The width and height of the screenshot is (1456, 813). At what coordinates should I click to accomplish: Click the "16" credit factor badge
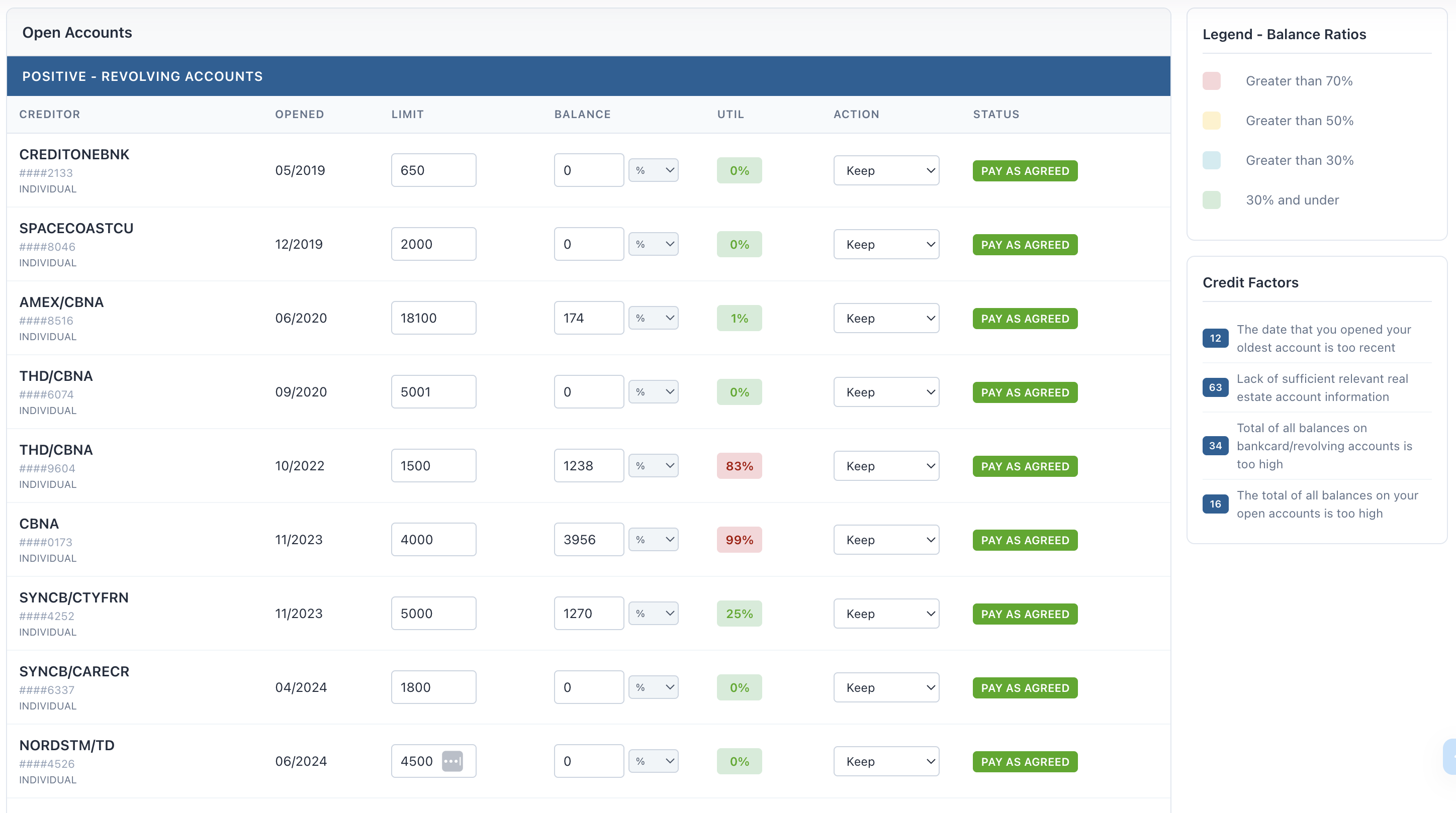coord(1215,504)
